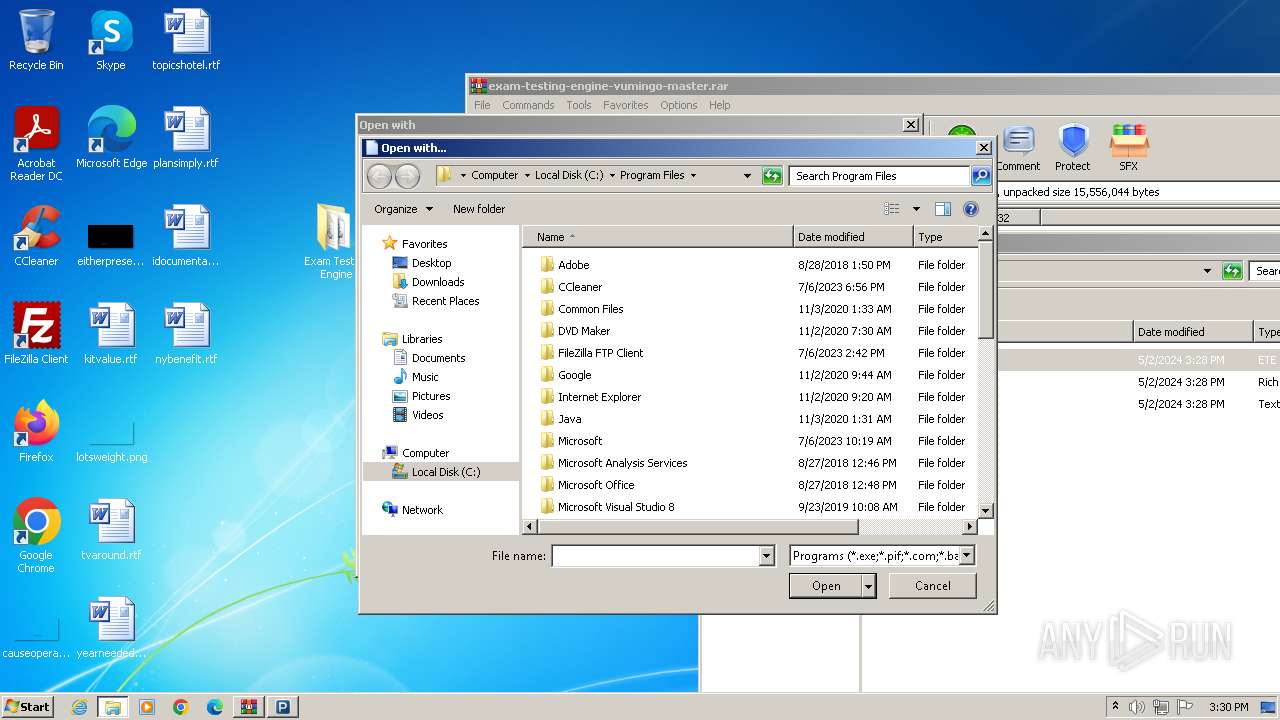Click the WinRAR Comment toolbar icon
Image resolution: width=1280 pixels, height=720 pixels.
pyautogui.click(x=1018, y=148)
